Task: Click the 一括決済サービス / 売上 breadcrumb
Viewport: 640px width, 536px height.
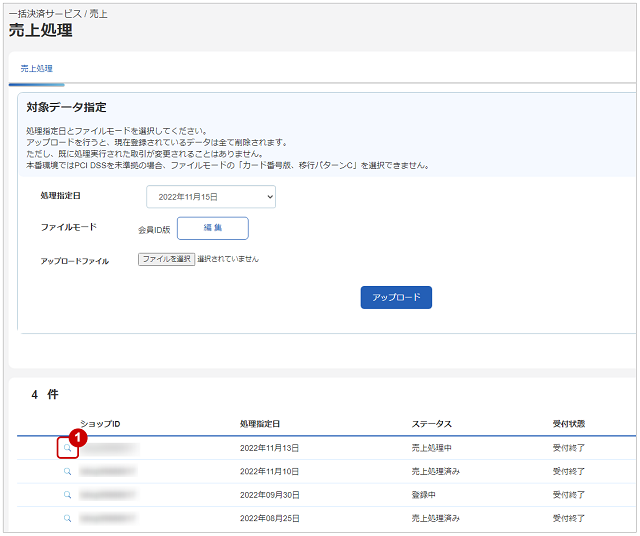Action: pos(58,14)
